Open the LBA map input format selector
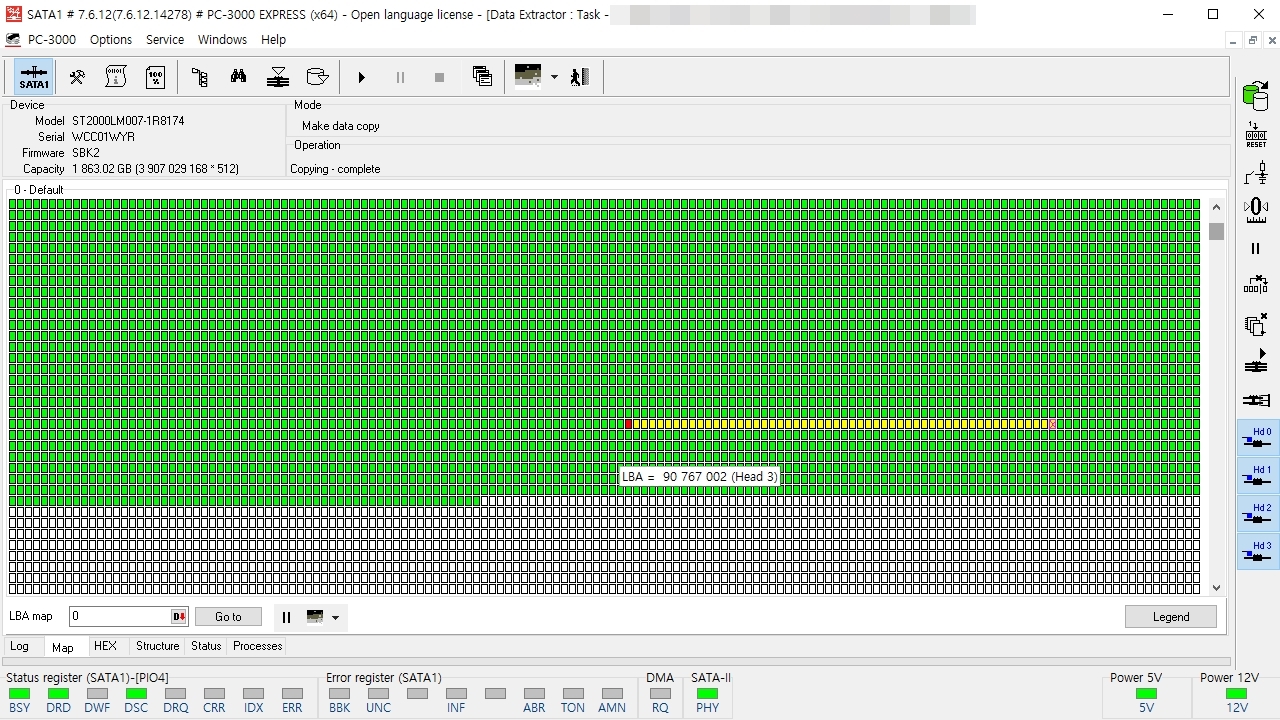This screenshot has width=1280, height=720. [x=179, y=617]
